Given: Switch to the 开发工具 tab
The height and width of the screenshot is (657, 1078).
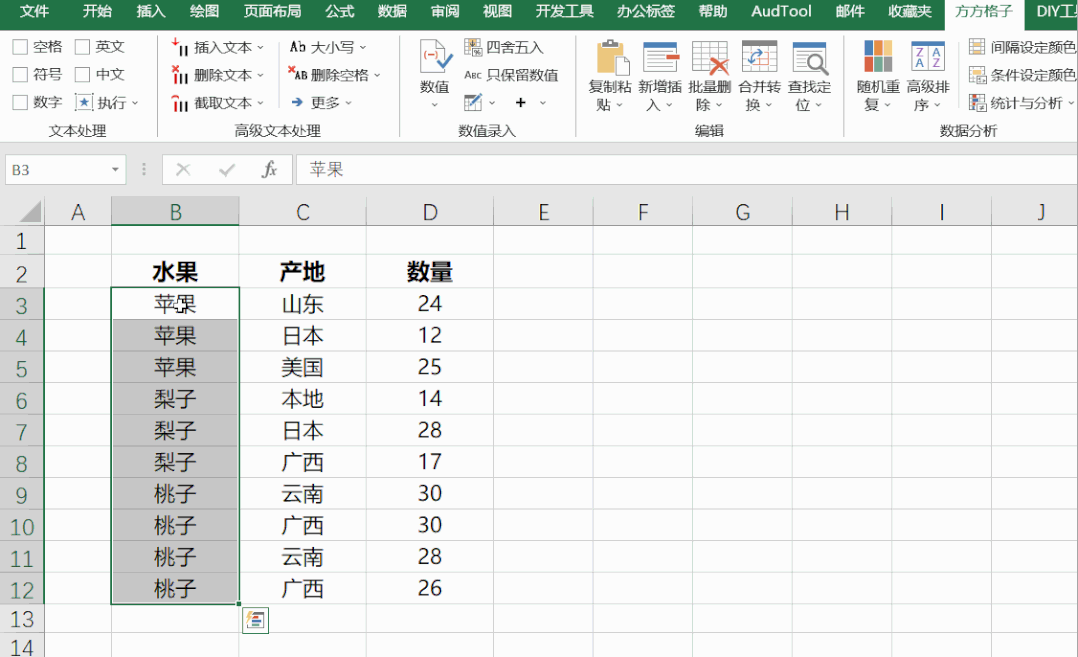Looking at the screenshot, I should (564, 12).
